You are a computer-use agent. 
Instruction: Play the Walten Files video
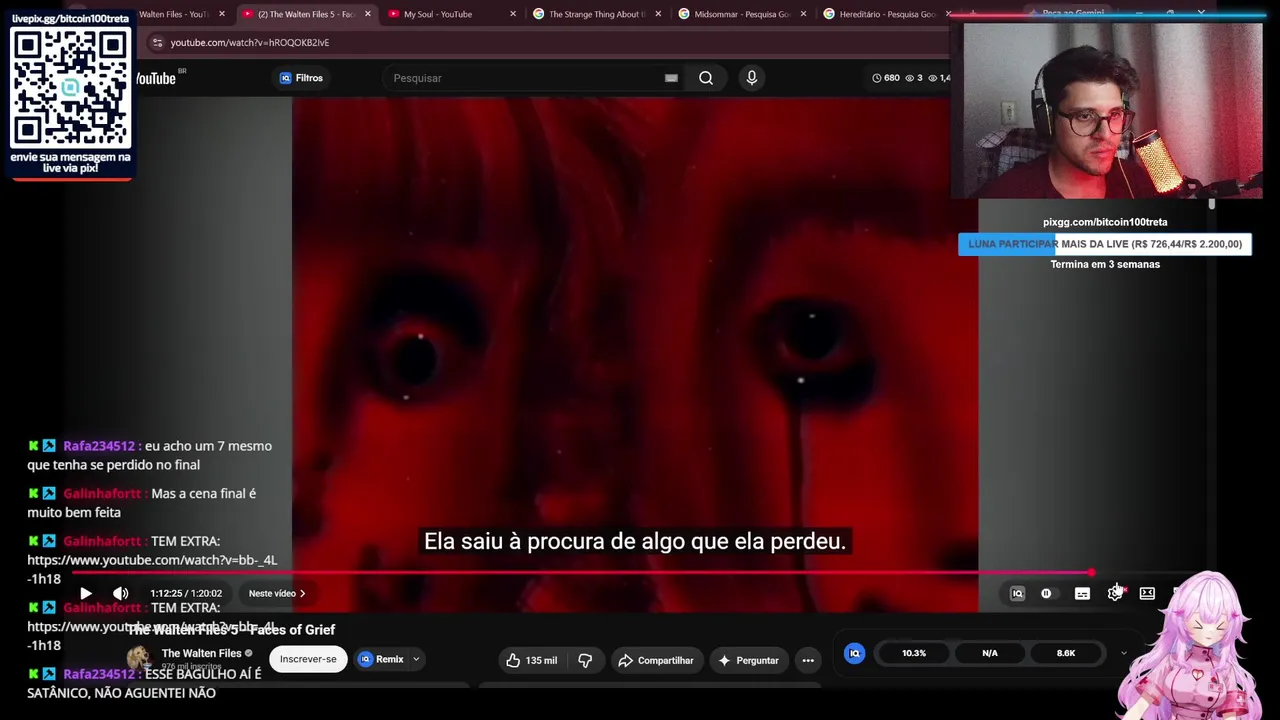pyautogui.click(x=86, y=593)
